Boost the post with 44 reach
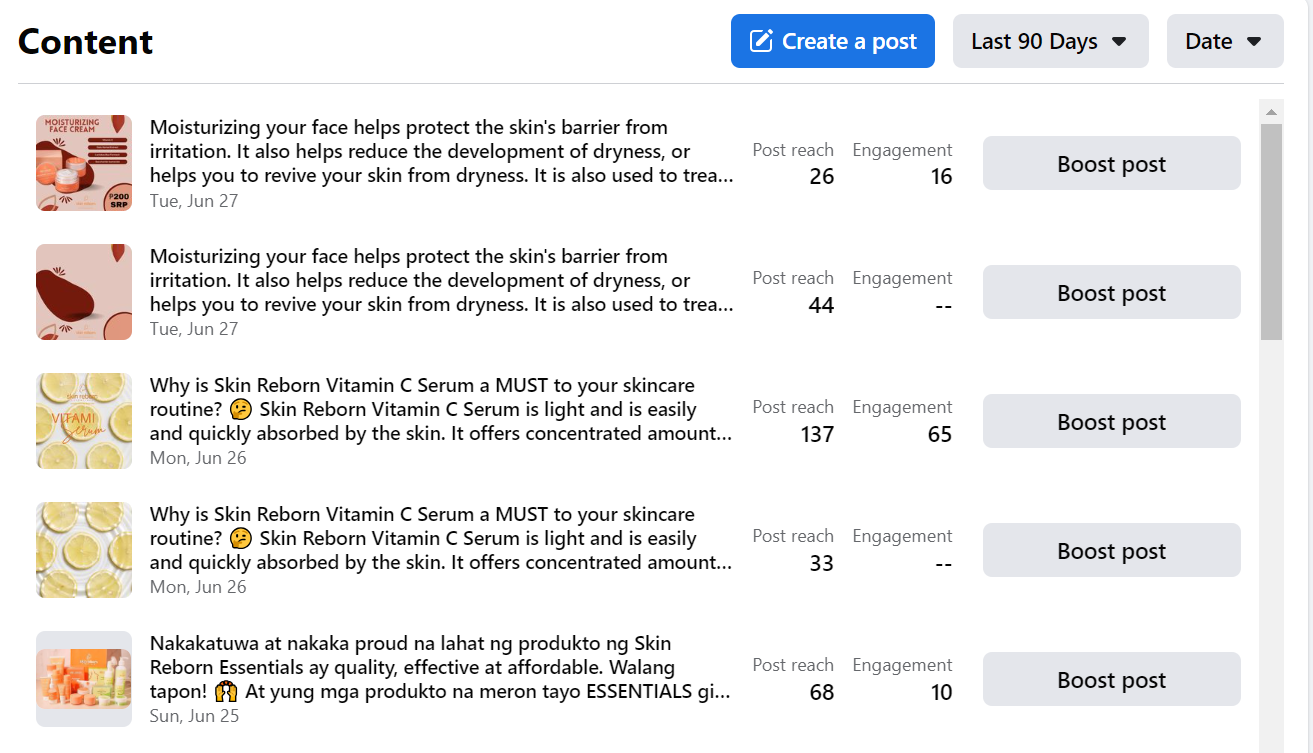 pyautogui.click(x=1111, y=292)
